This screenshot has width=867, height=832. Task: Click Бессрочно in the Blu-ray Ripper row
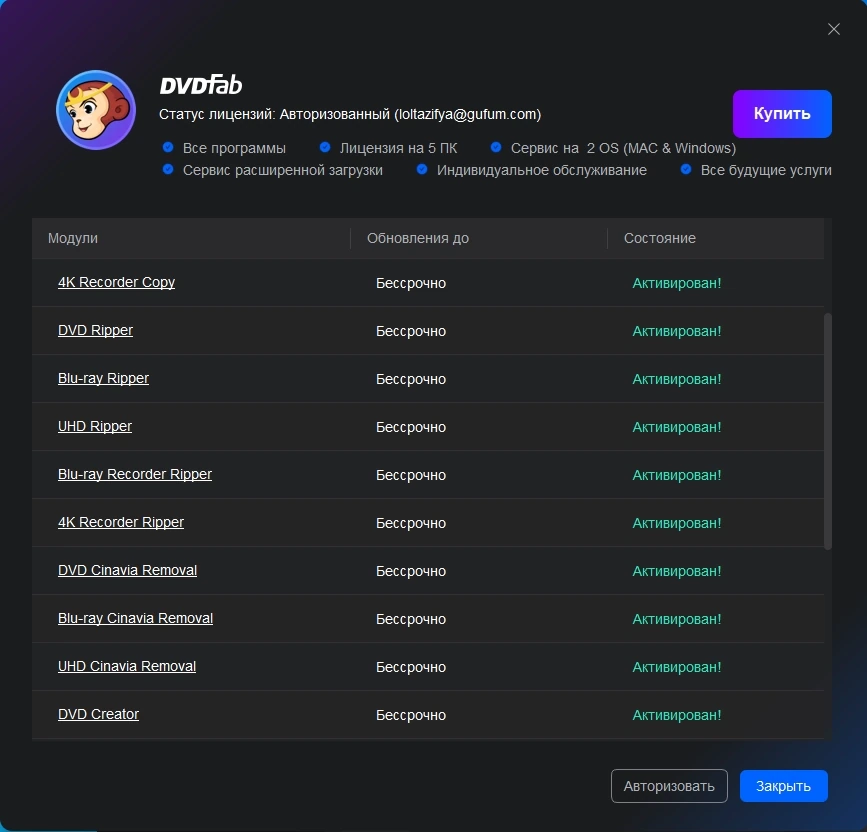pos(411,379)
